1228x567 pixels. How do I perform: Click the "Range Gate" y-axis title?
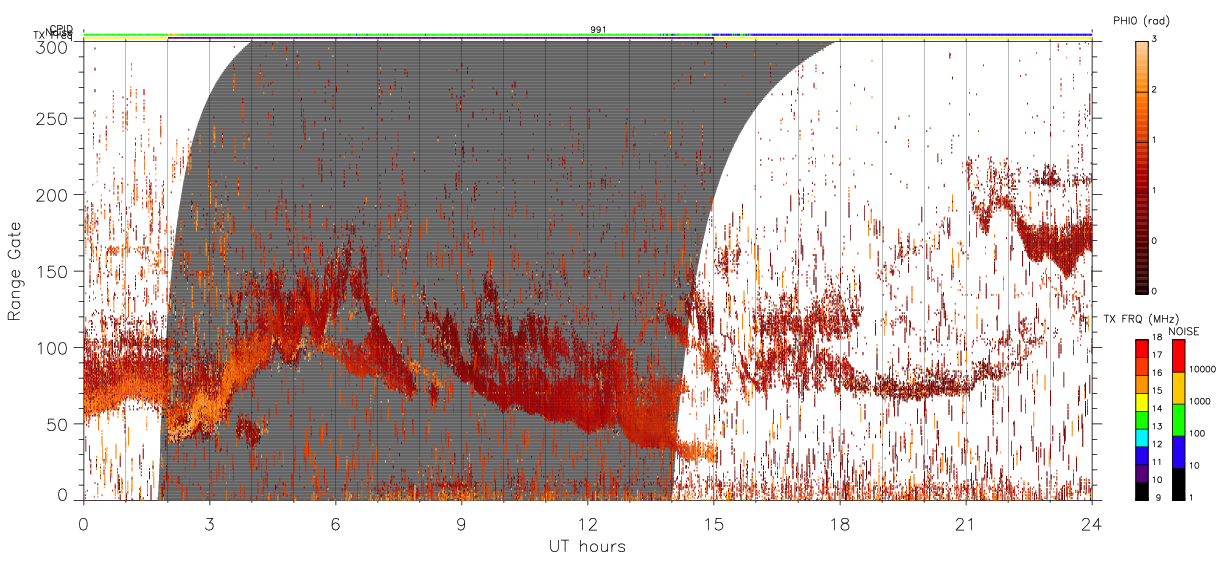coord(15,272)
